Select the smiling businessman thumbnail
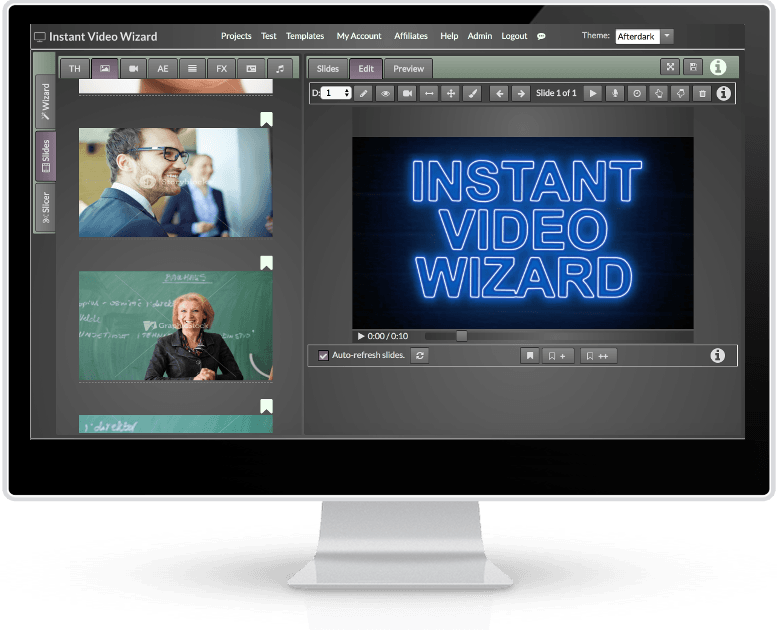Viewport: 777px width, 630px height. tap(175, 182)
